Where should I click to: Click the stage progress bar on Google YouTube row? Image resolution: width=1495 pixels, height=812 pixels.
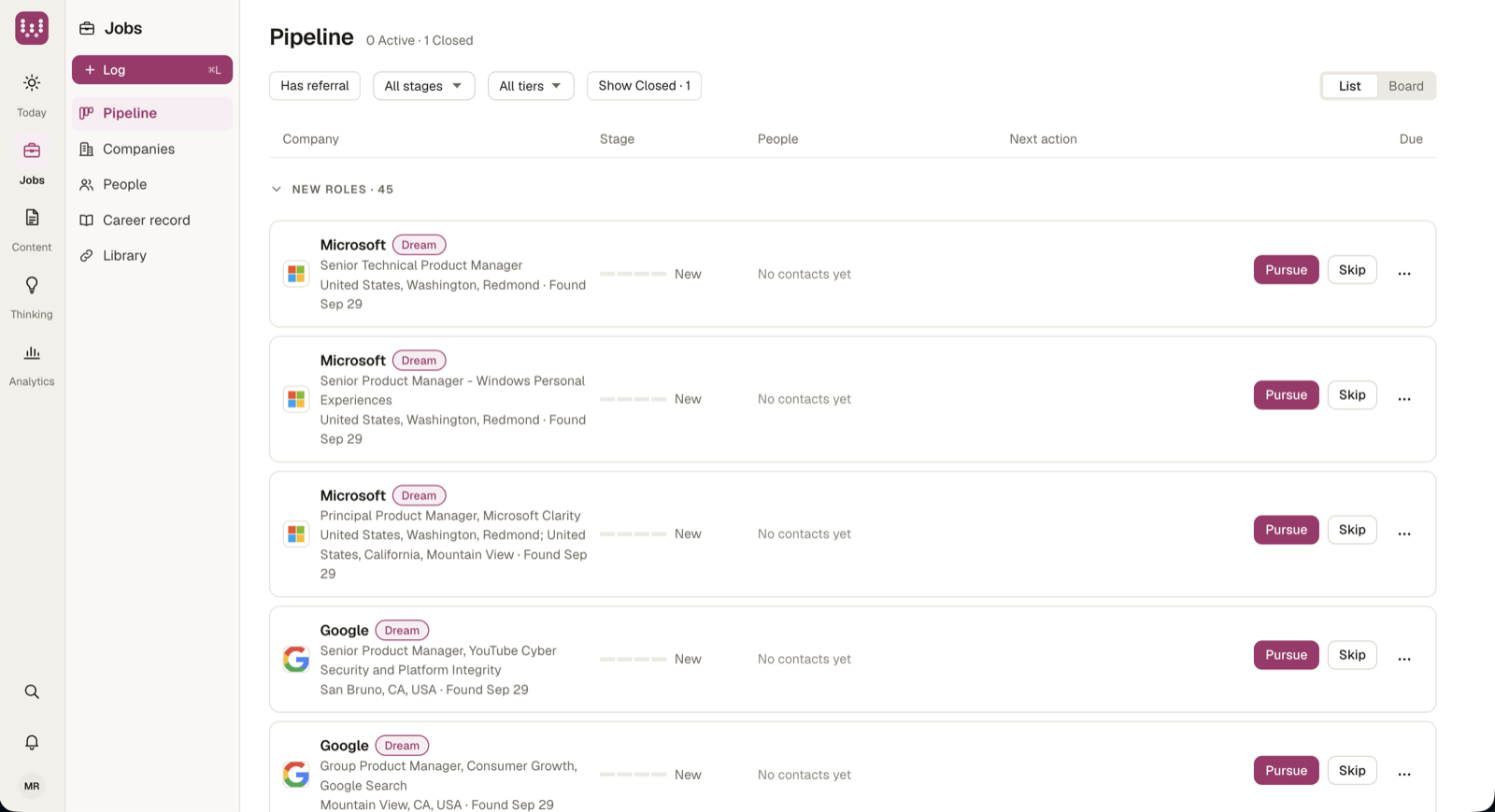tap(634, 659)
